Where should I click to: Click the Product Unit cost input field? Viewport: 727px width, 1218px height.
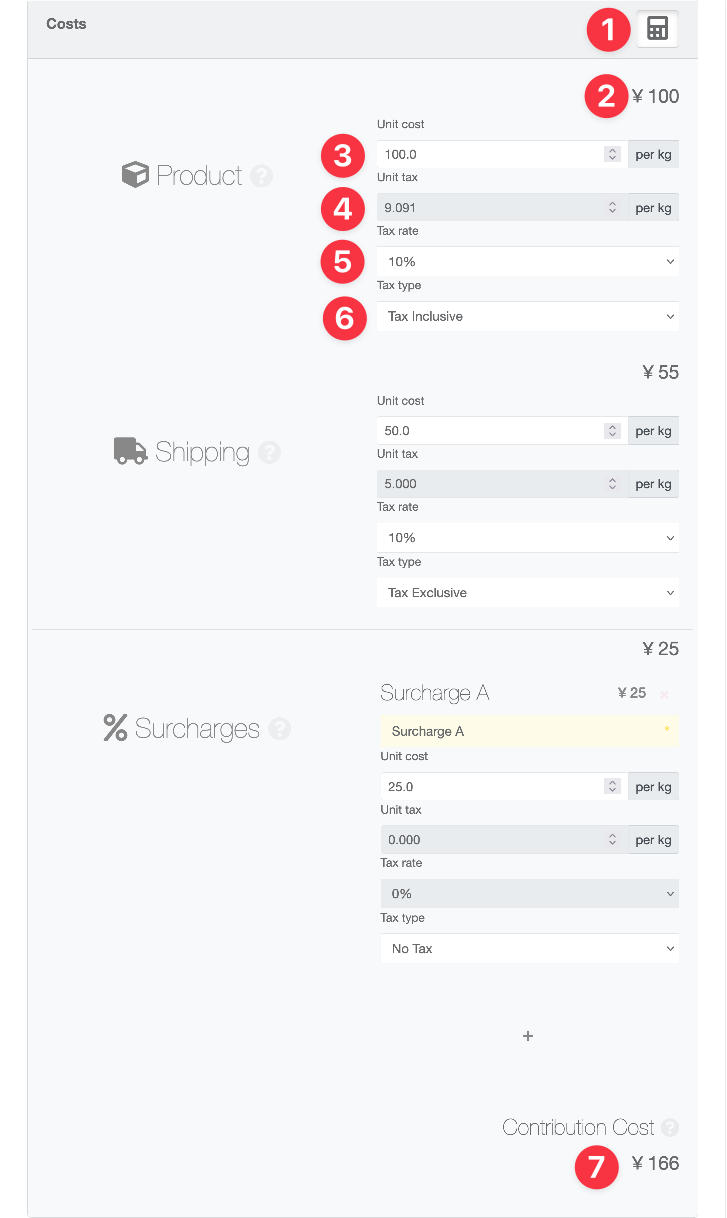click(490, 155)
